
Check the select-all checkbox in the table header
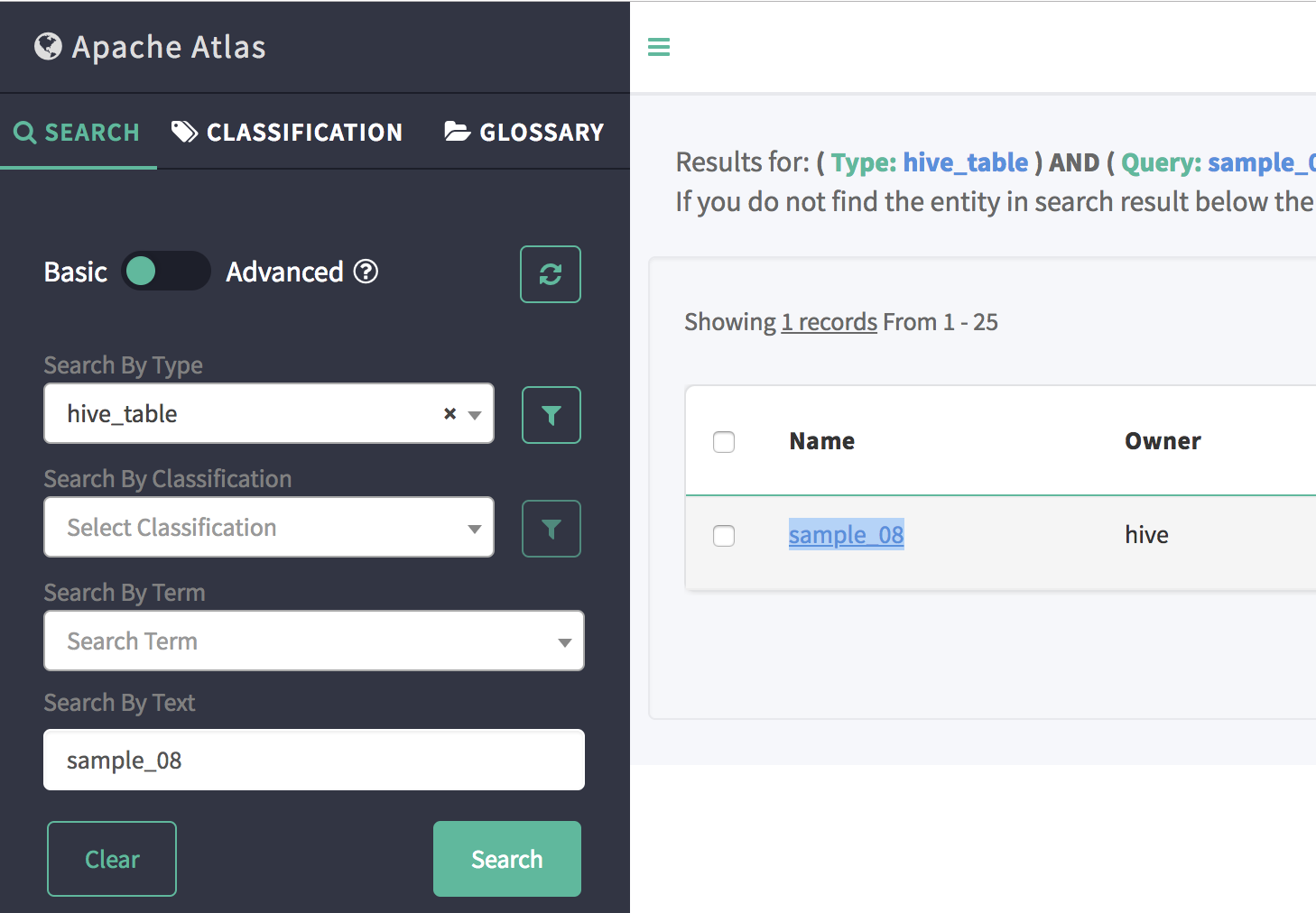point(724,442)
